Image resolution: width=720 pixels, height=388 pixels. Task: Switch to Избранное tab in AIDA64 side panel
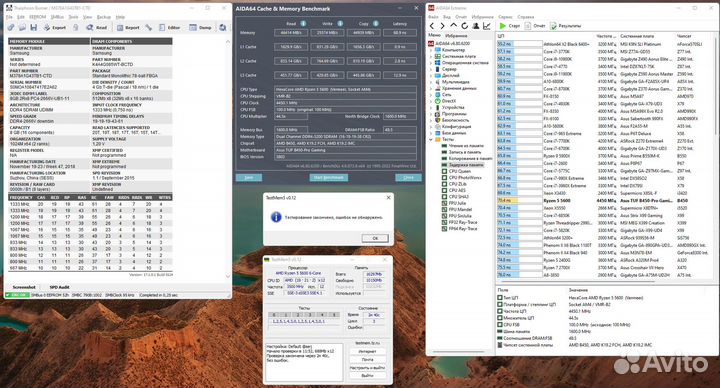point(456,35)
